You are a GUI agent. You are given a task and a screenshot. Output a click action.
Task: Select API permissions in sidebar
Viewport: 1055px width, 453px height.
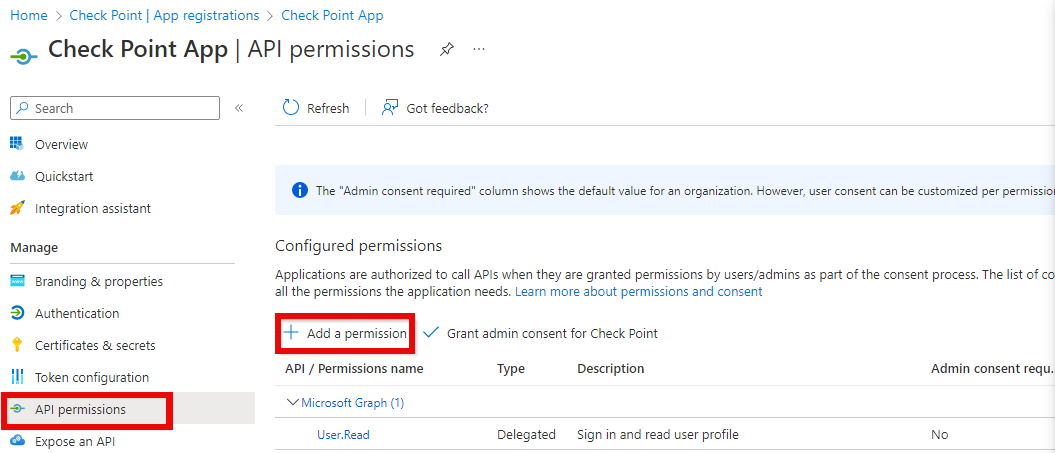pos(80,410)
